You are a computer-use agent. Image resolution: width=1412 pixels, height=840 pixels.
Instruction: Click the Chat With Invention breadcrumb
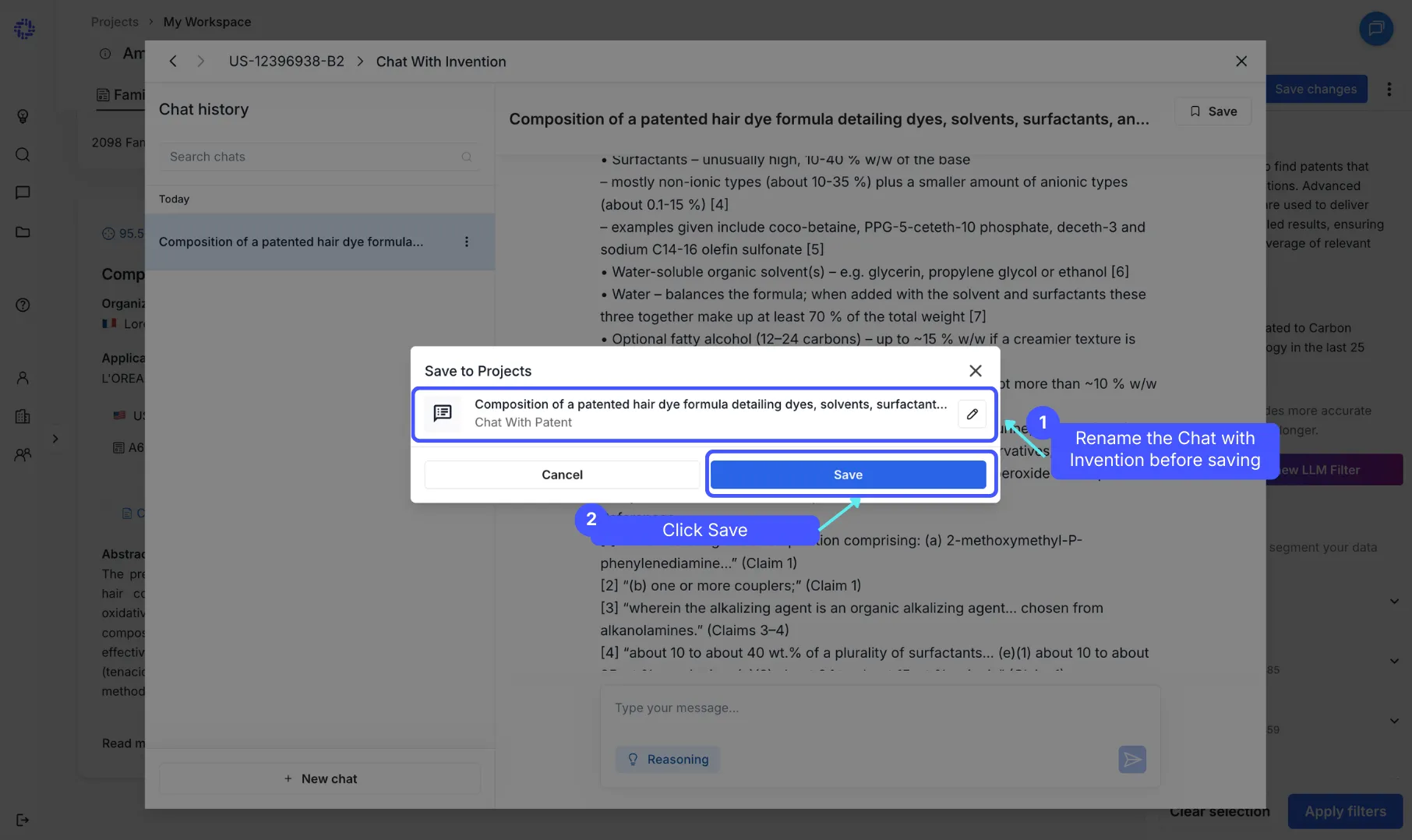tap(441, 62)
